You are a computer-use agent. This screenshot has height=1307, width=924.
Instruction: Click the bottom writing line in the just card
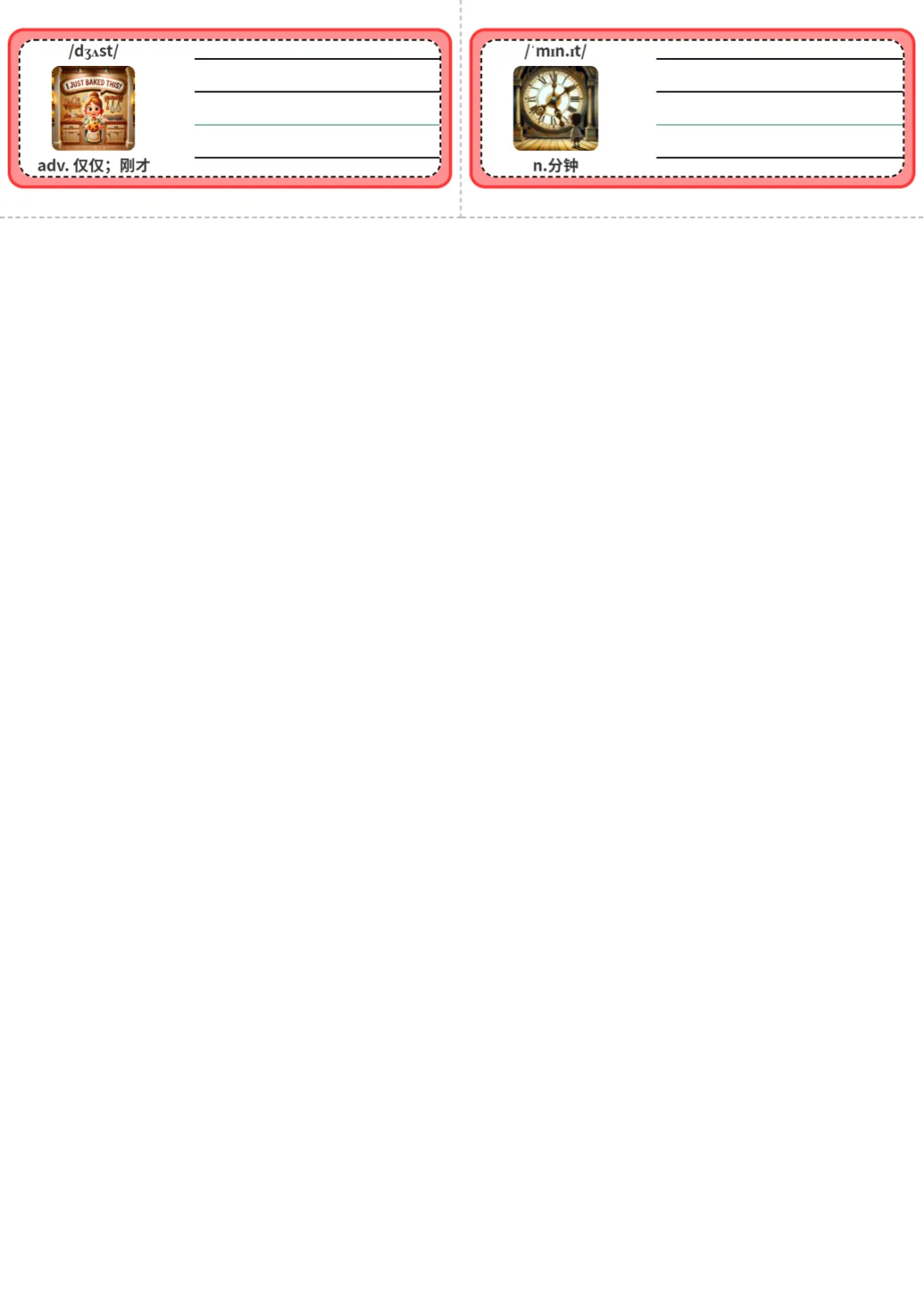point(317,157)
